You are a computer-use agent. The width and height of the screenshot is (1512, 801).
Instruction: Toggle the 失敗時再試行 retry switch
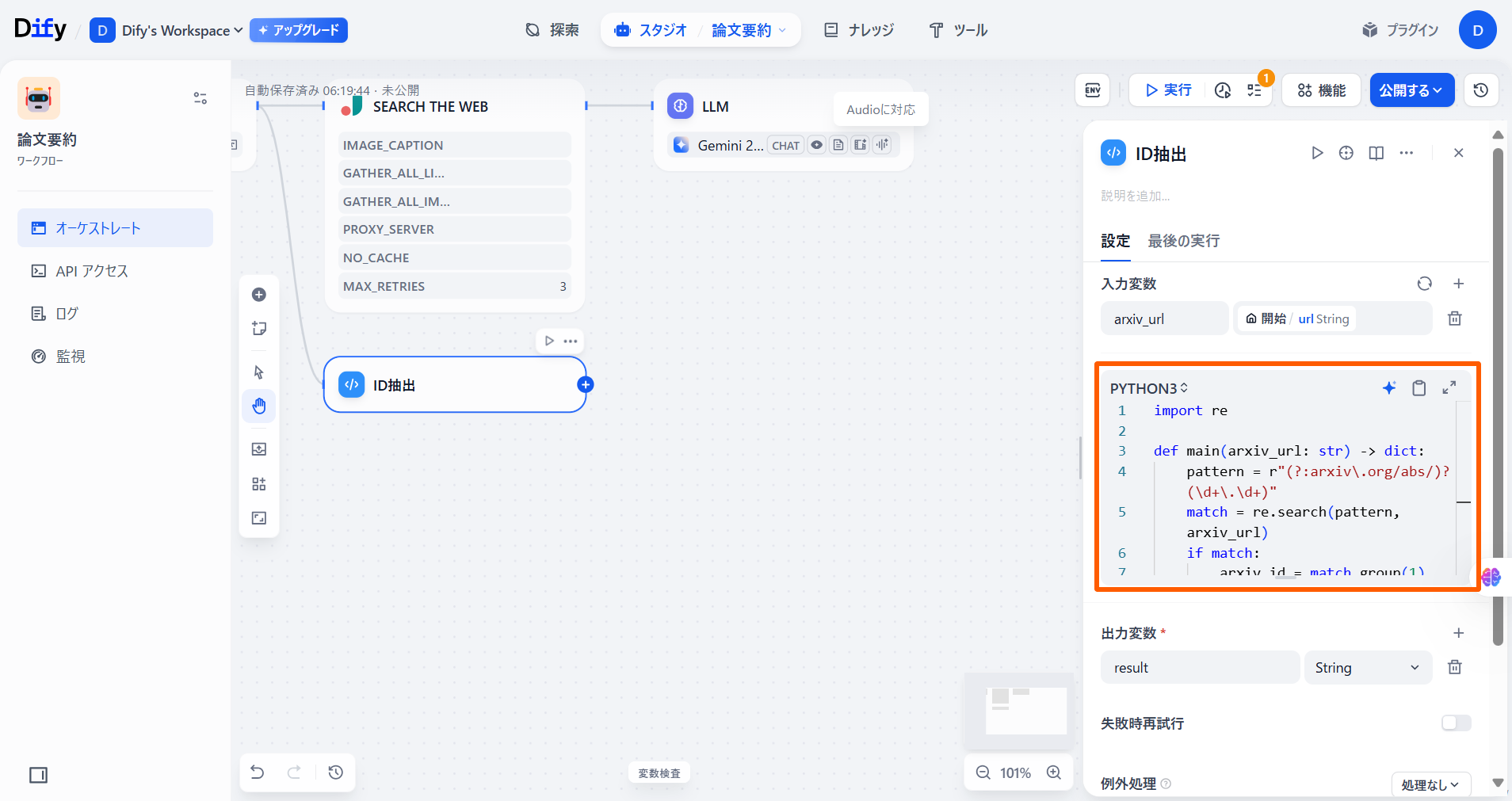pyautogui.click(x=1456, y=723)
